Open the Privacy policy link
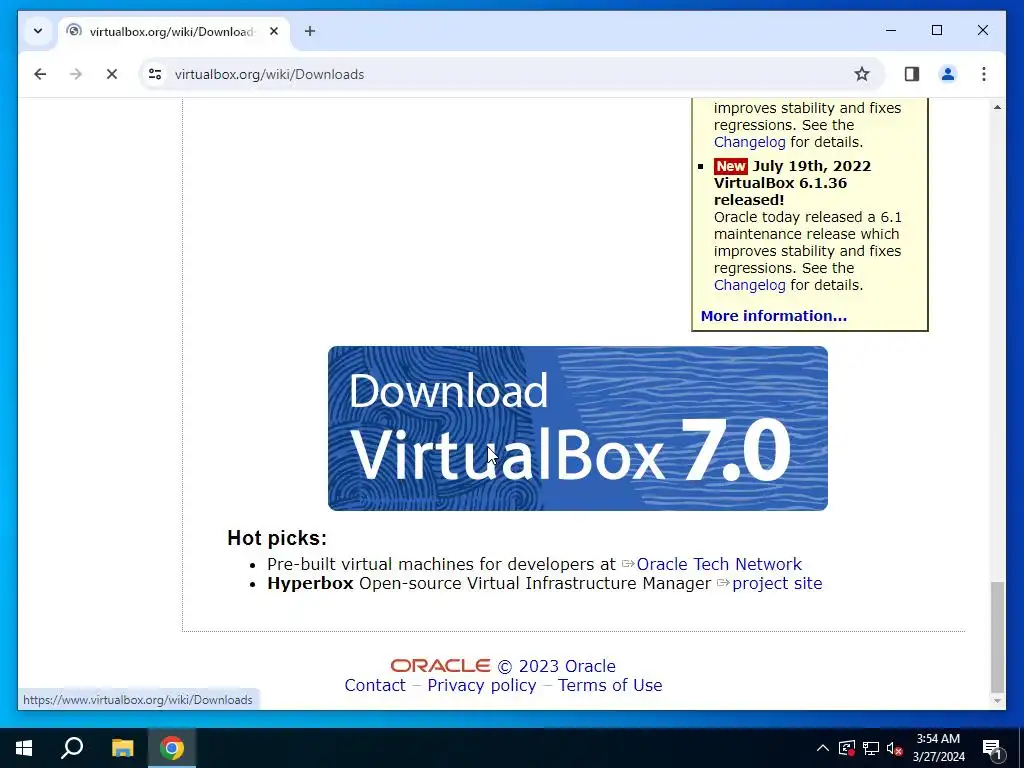The width and height of the screenshot is (1024, 768). tap(481, 685)
